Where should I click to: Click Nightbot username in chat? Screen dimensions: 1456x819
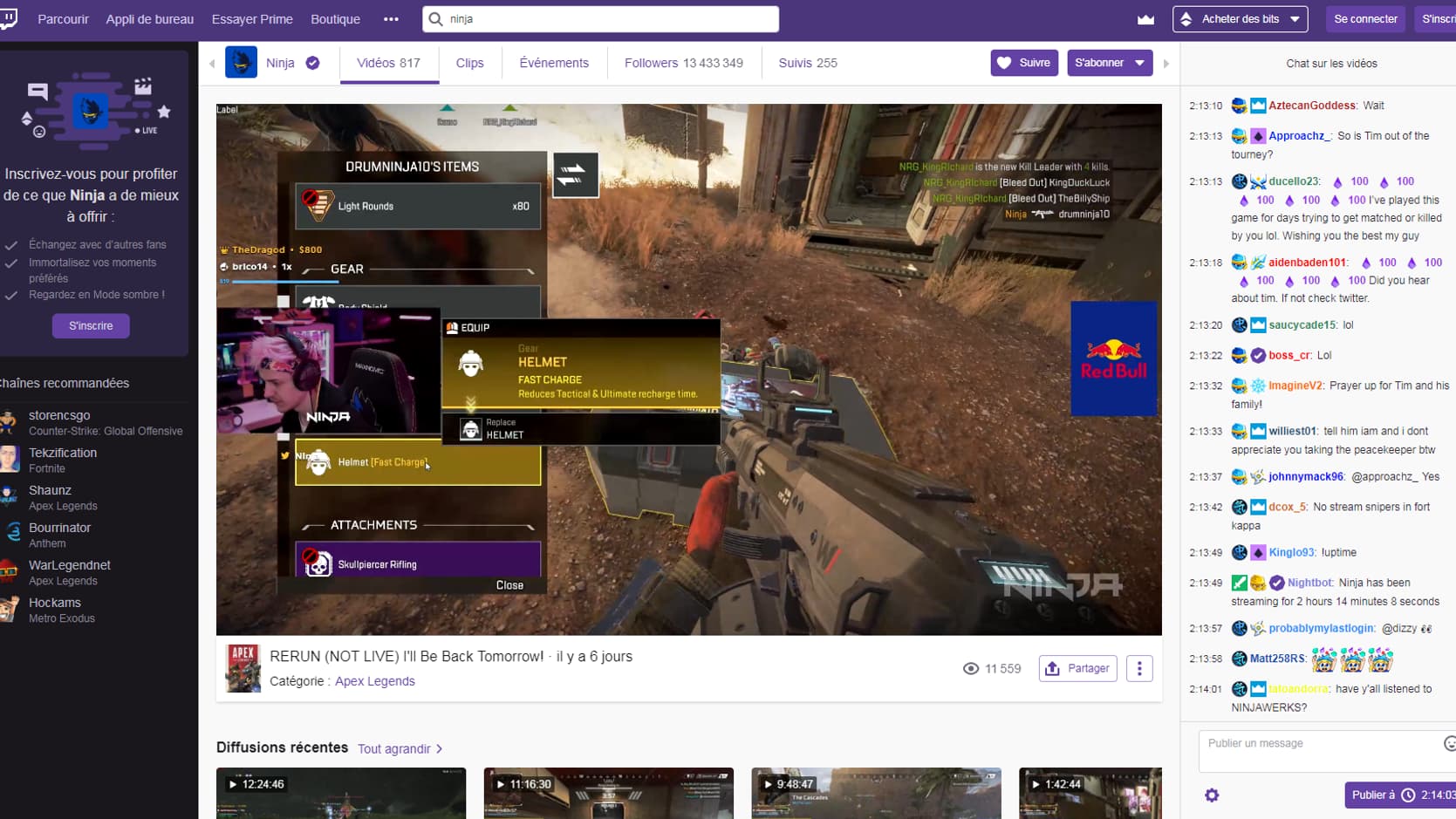coord(1310,583)
